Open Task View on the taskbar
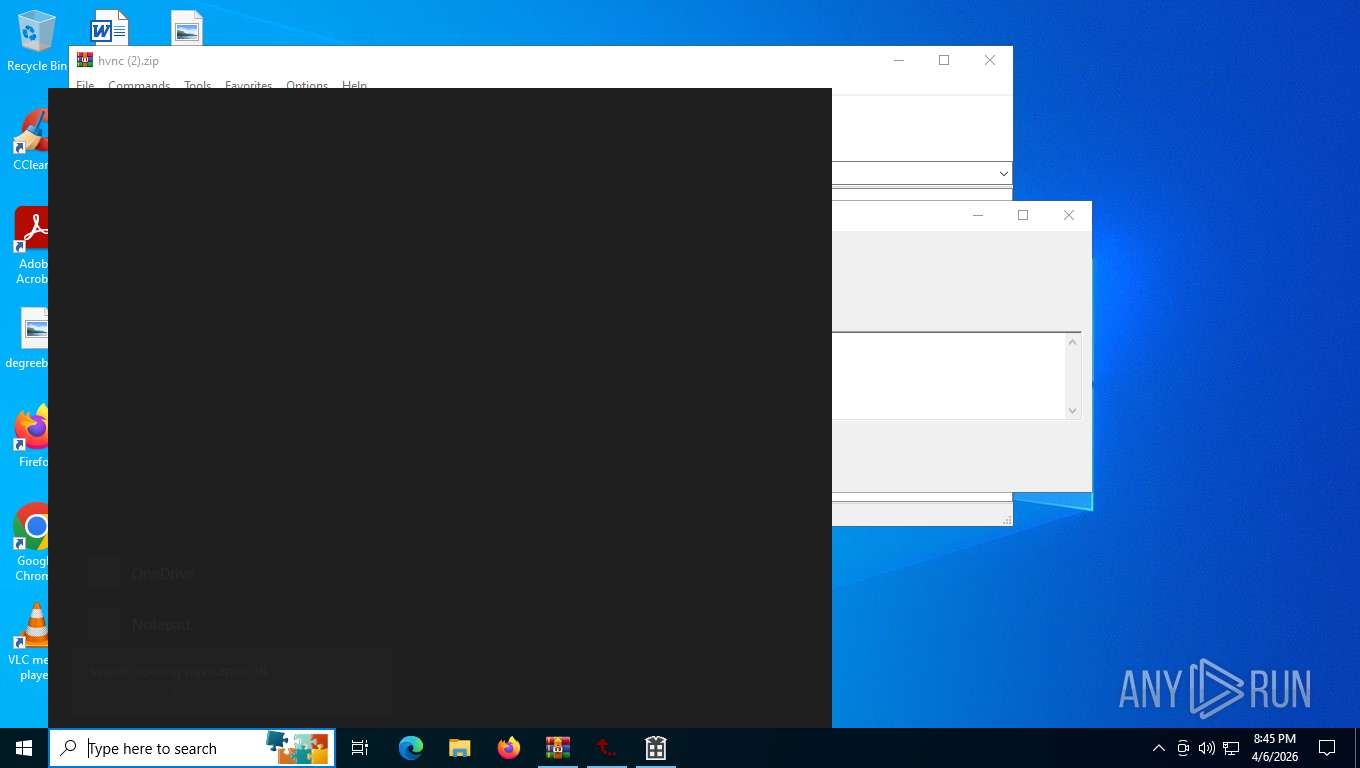 click(x=360, y=748)
